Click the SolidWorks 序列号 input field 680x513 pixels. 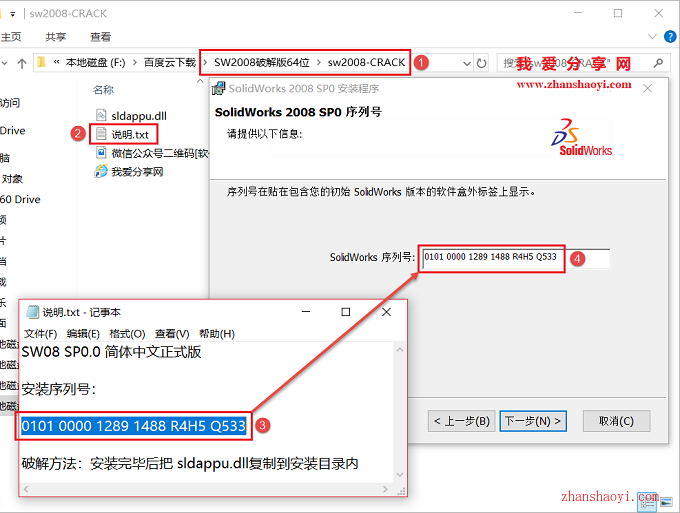tap(516, 258)
